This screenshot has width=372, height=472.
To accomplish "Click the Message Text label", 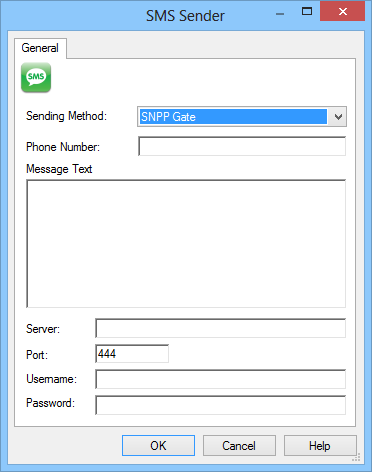I will (x=59, y=169).
